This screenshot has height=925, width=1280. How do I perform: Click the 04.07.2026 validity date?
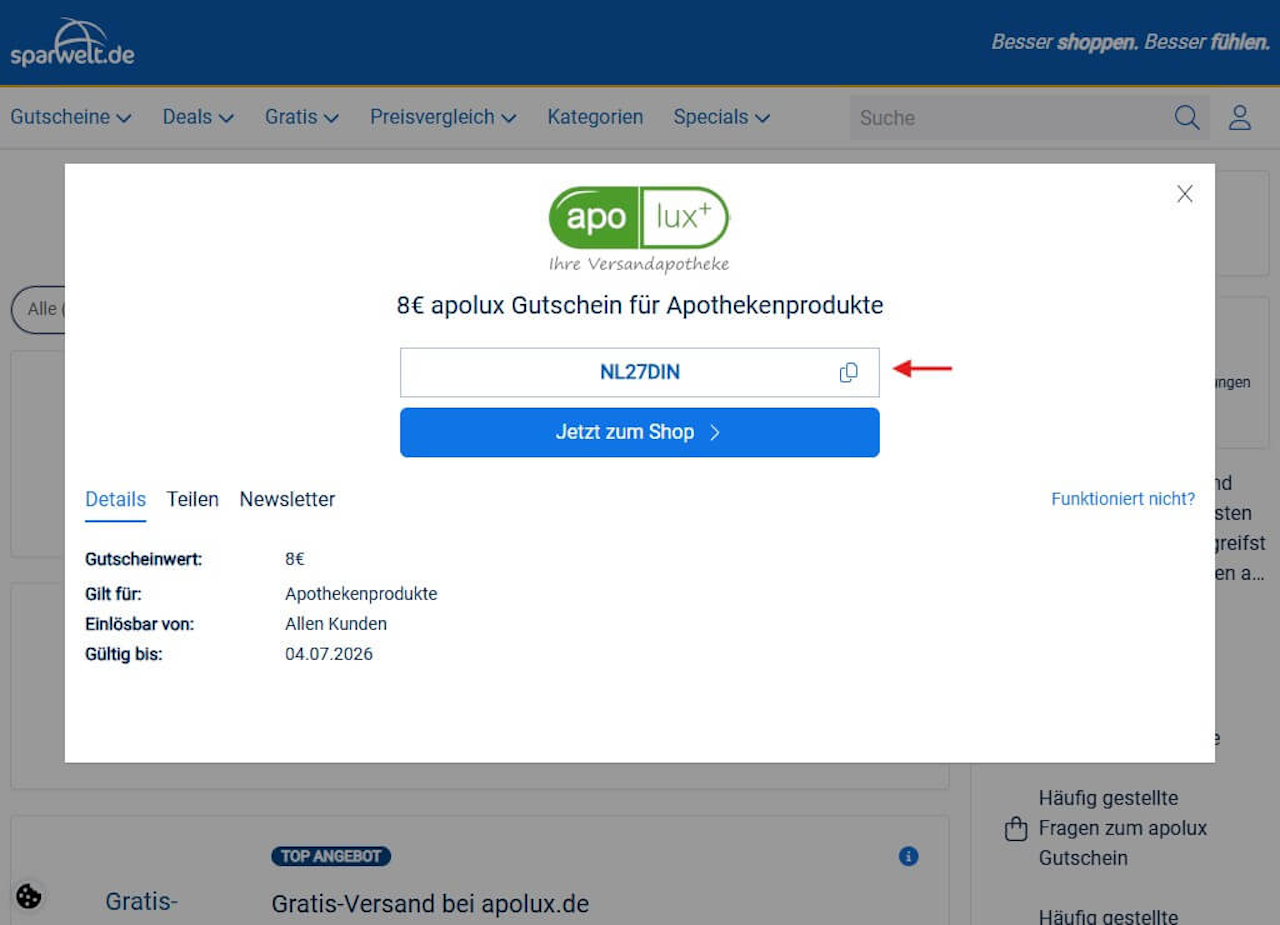329,655
